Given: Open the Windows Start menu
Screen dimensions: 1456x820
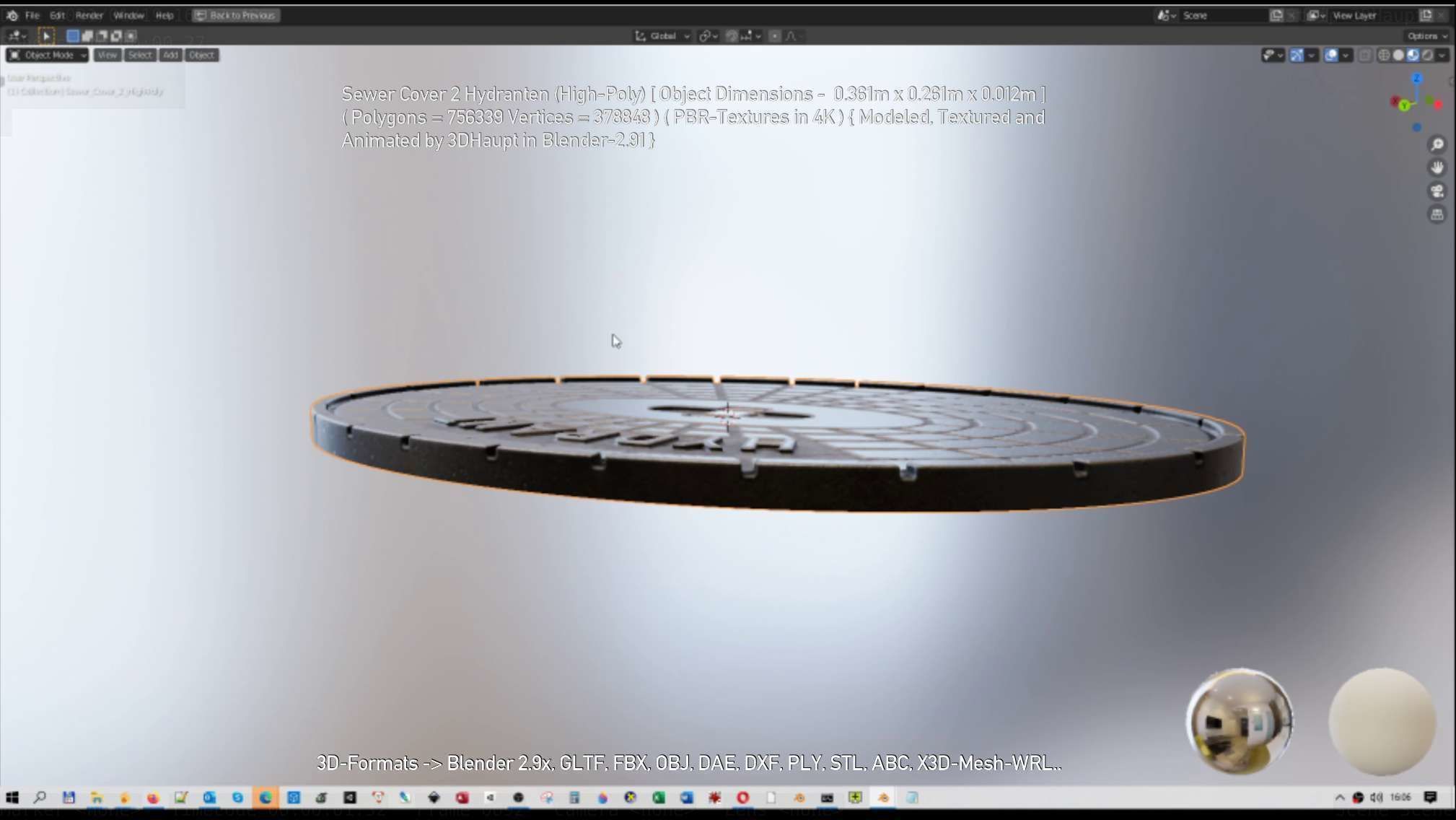Looking at the screenshot, I should [x=12, y=798].
